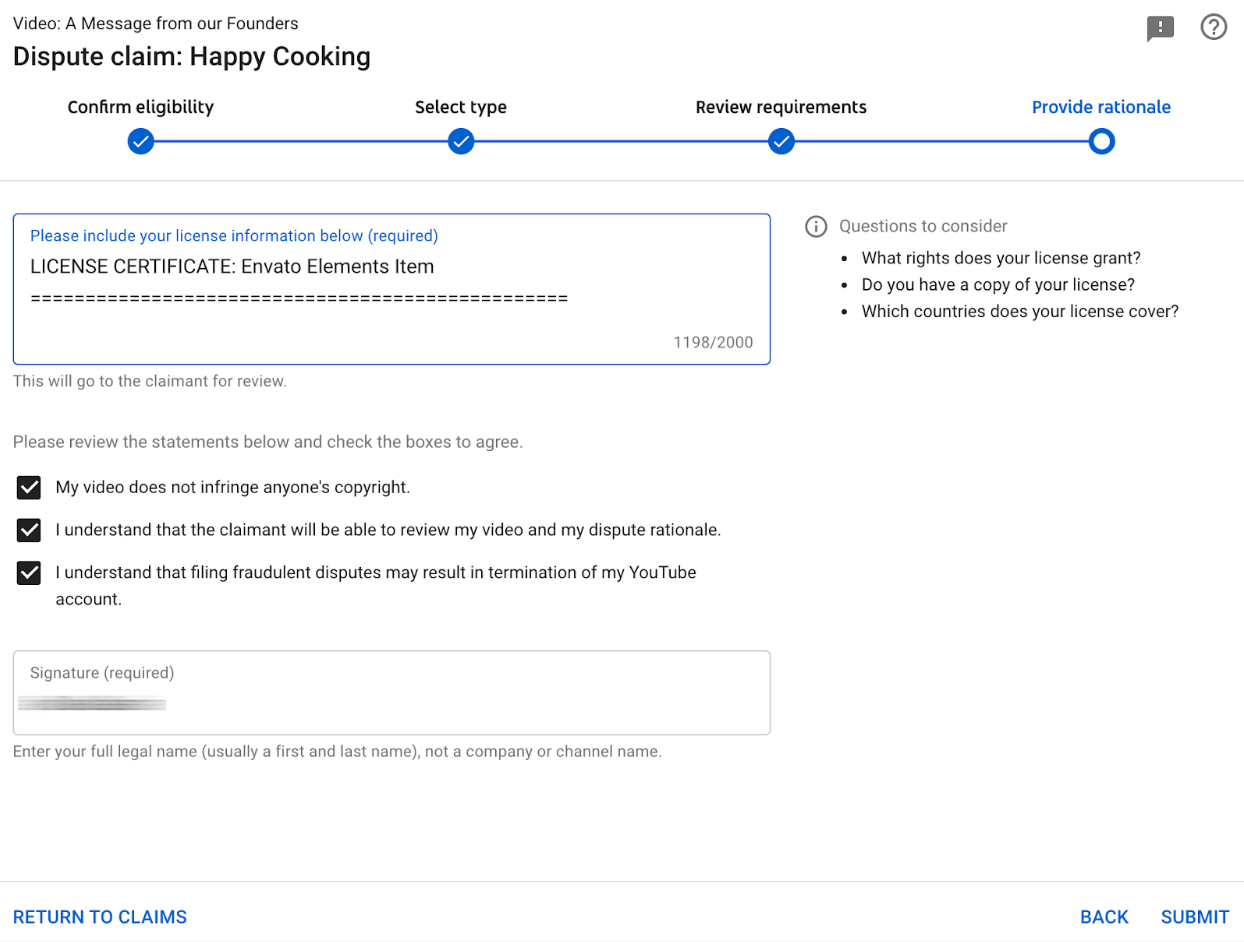Viewport: 1244px width, 942px height.
Task: Select the Confirm eligibility step label
Action: (141, 107)
